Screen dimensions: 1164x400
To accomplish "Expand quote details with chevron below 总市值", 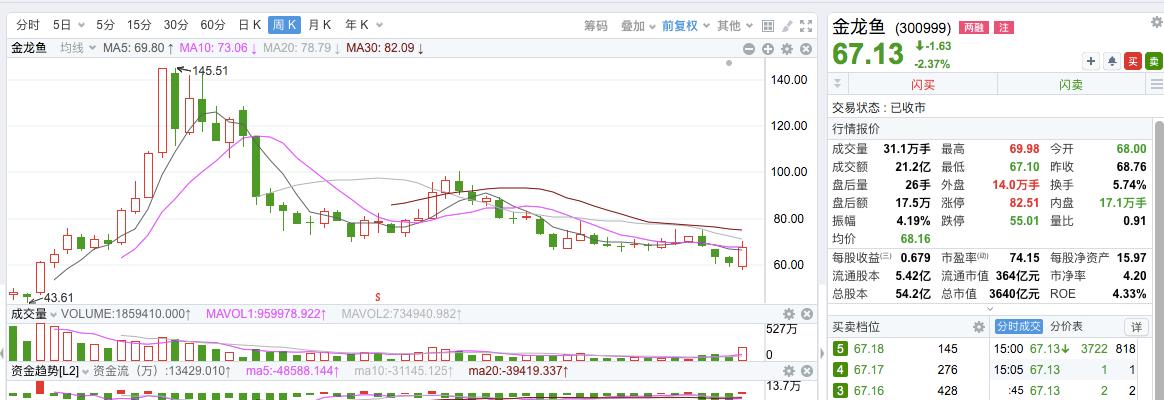I will coord(990,308).
